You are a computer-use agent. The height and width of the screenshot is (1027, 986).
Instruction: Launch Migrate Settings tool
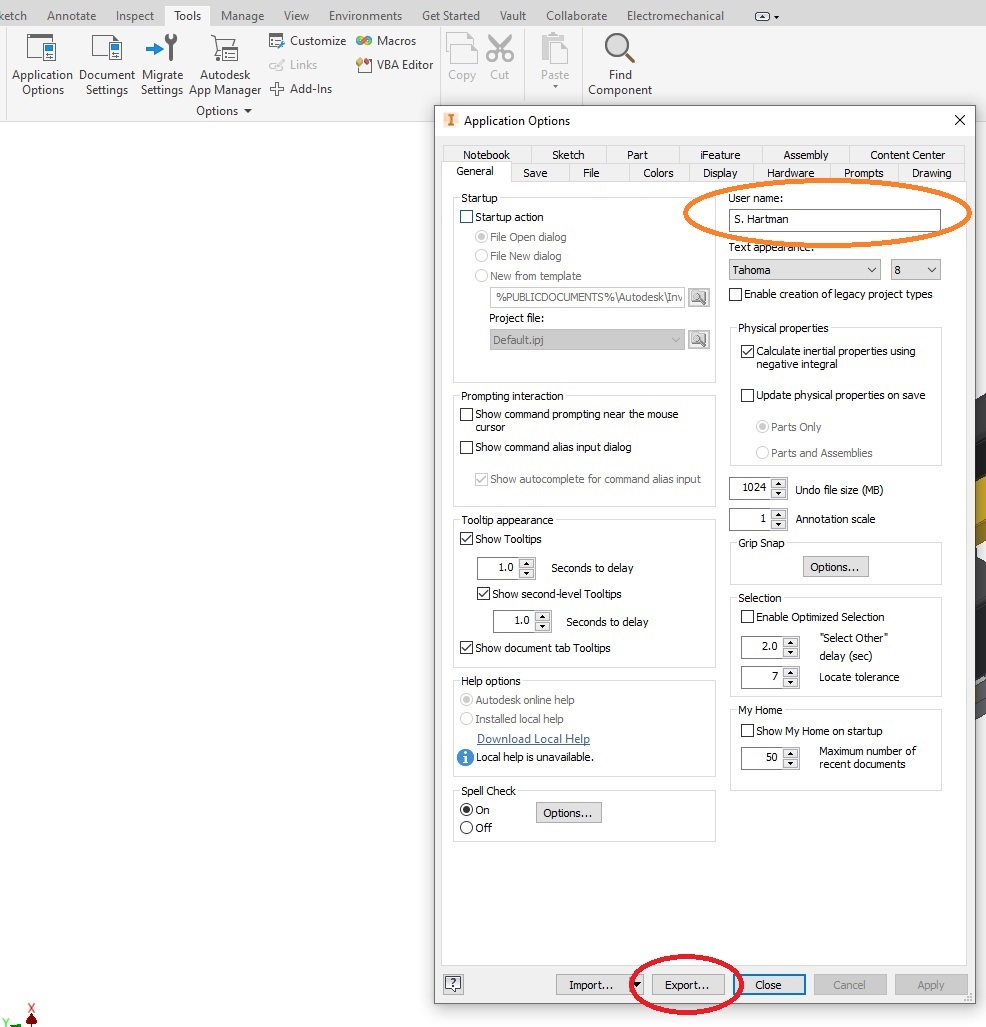162,65
